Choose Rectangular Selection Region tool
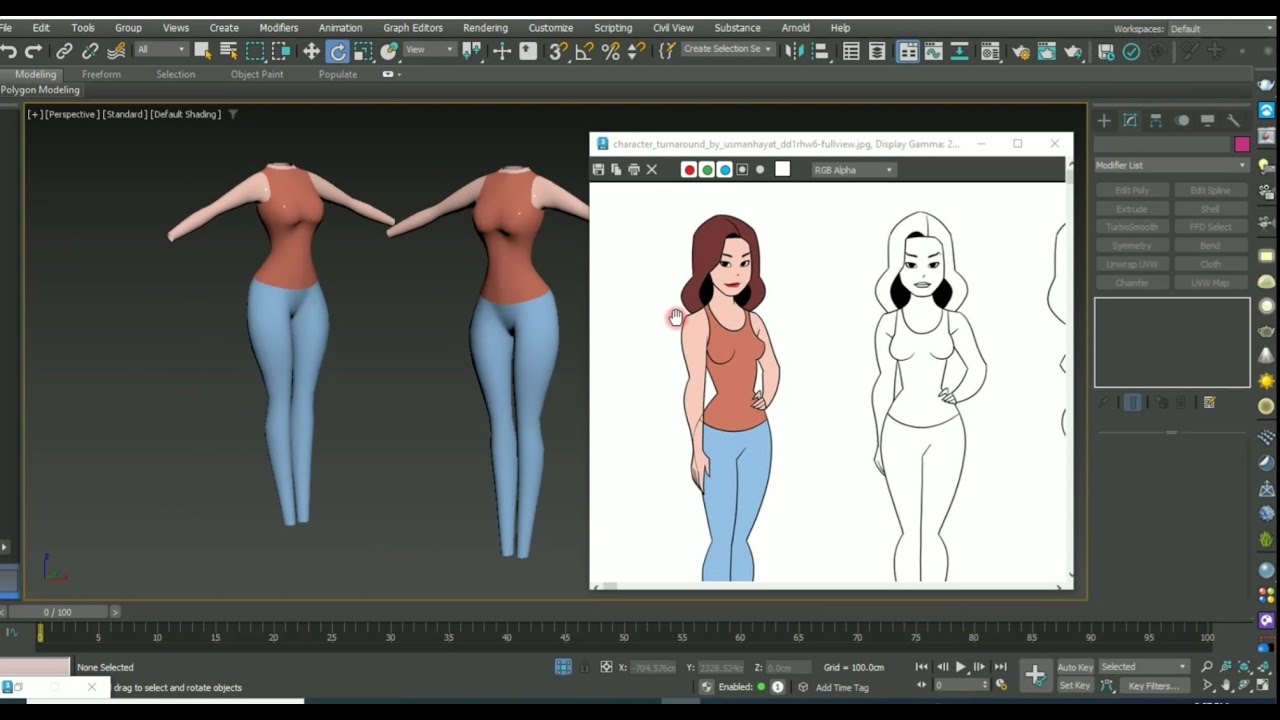1280x720 pixels. pos(255,51)
